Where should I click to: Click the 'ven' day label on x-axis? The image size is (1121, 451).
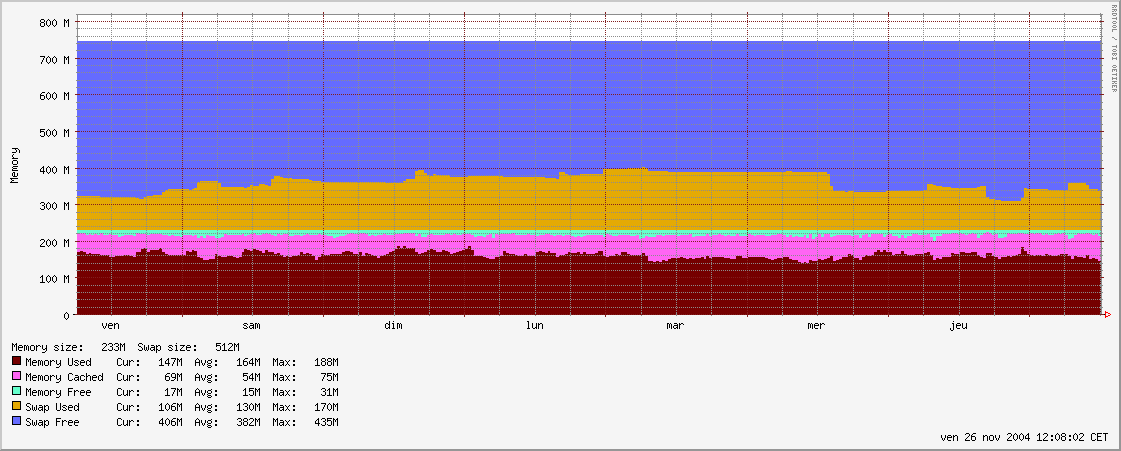[111, 326]
